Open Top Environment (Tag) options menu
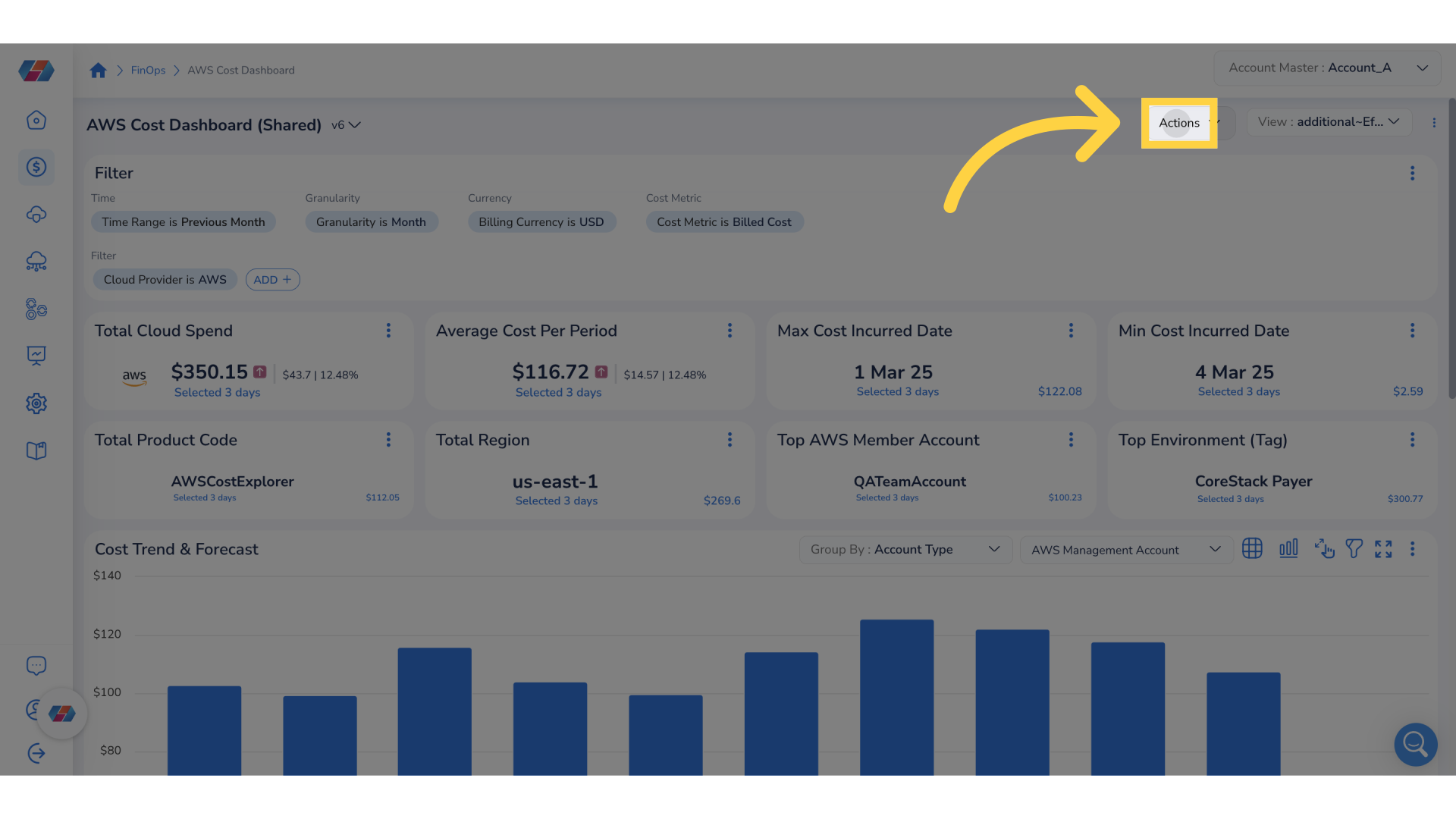The image size is (1456, 819). [1412, 439]
